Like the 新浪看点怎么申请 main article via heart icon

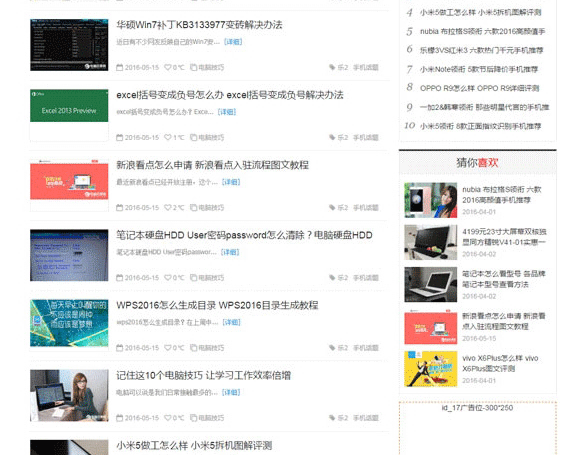tap(168, 207)
